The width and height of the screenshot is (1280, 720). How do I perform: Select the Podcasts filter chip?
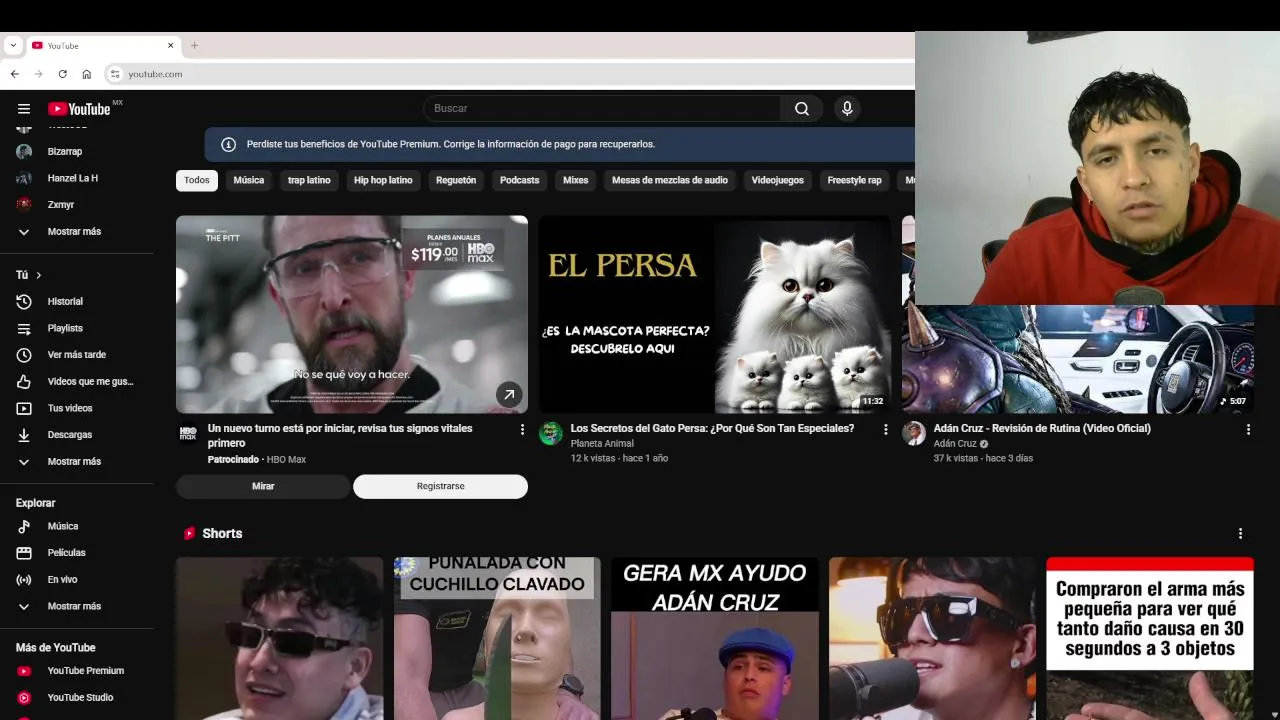click(x=519, y=180)
